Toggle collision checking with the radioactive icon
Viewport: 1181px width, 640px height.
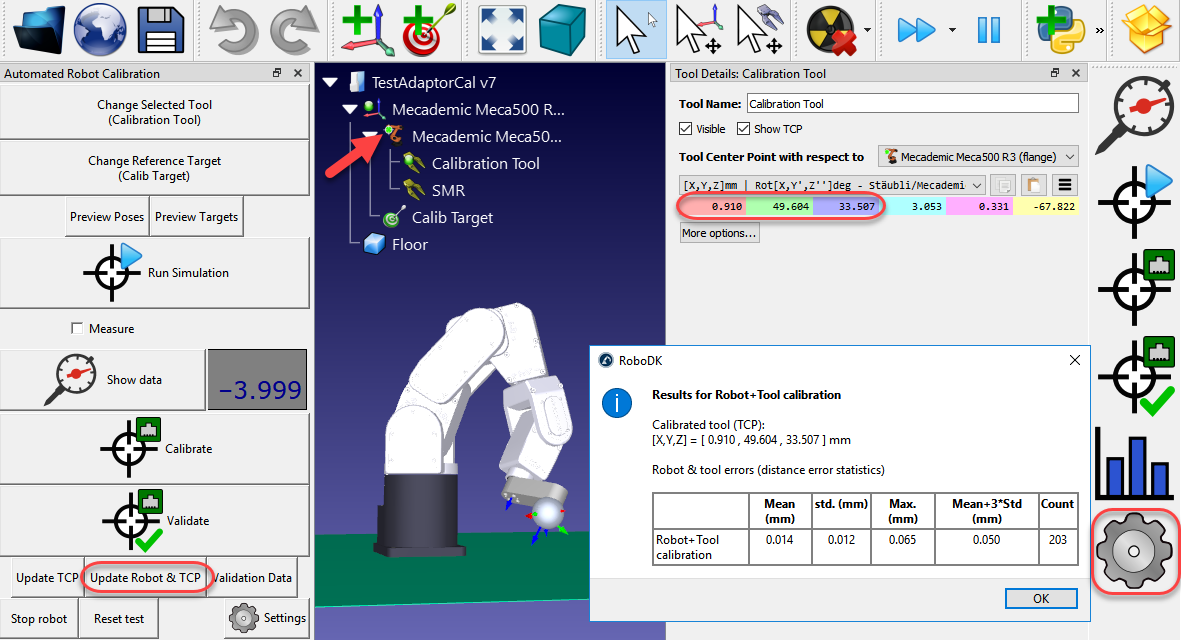(x=828, y=29)
